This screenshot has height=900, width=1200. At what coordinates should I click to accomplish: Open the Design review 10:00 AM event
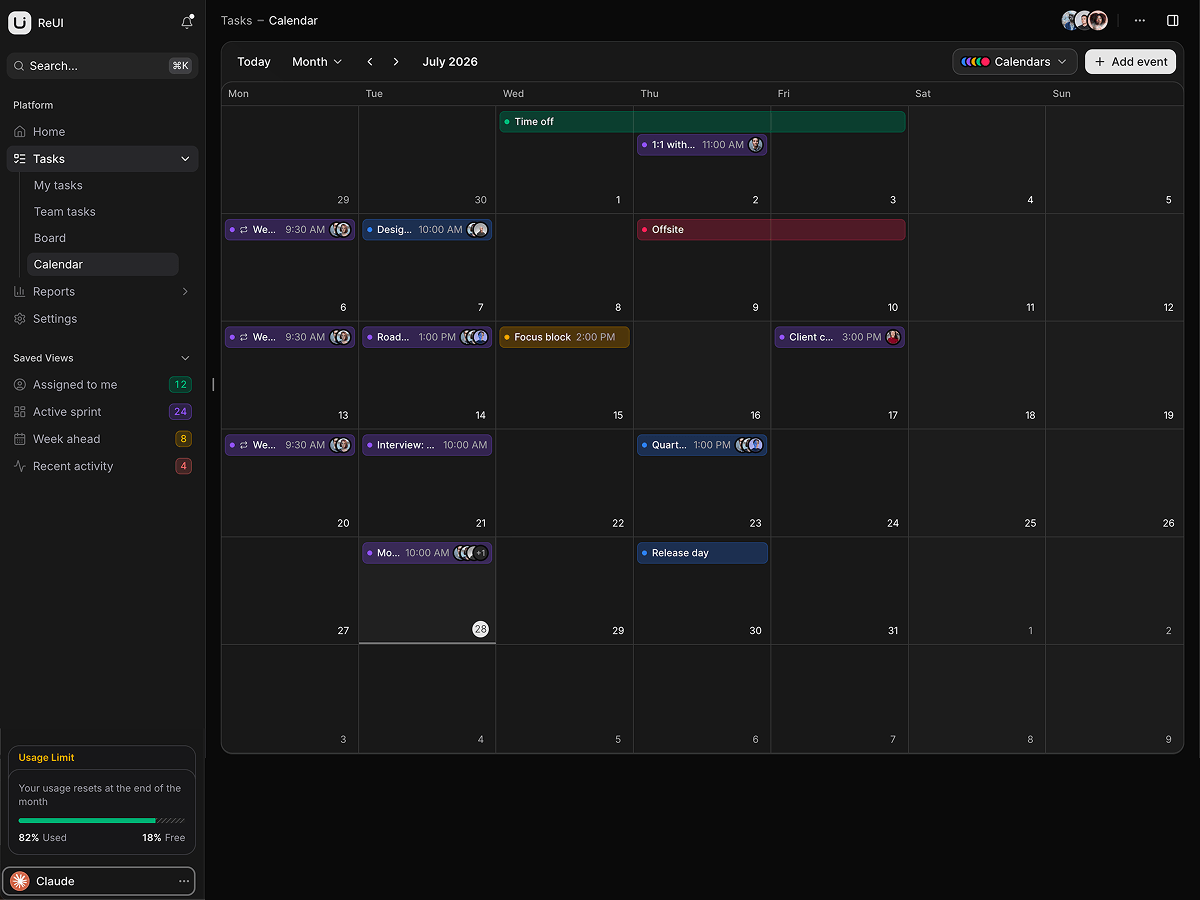(427, 230)
